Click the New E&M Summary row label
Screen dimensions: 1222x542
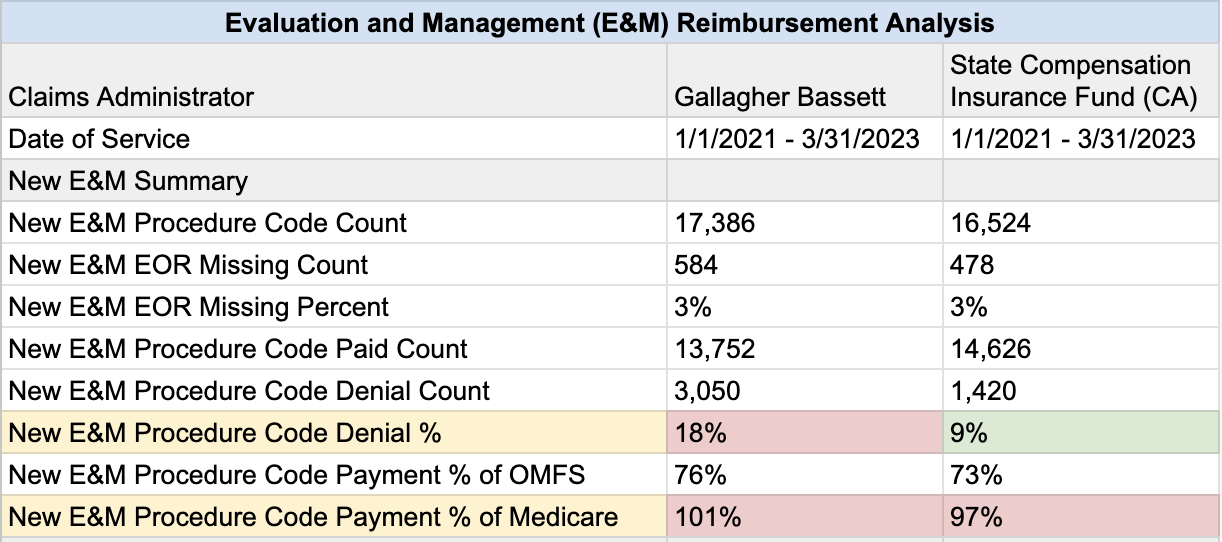tap(334, 181)
